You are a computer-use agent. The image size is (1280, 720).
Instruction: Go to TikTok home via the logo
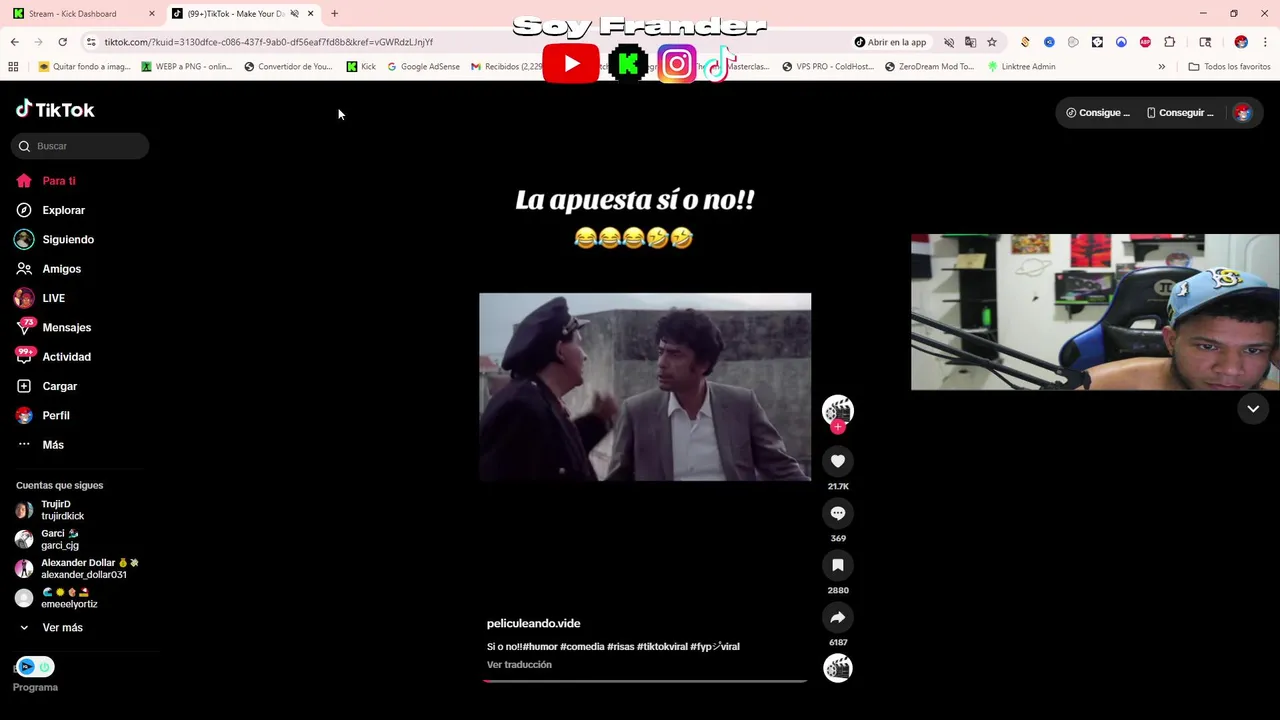tap(55, 109)
